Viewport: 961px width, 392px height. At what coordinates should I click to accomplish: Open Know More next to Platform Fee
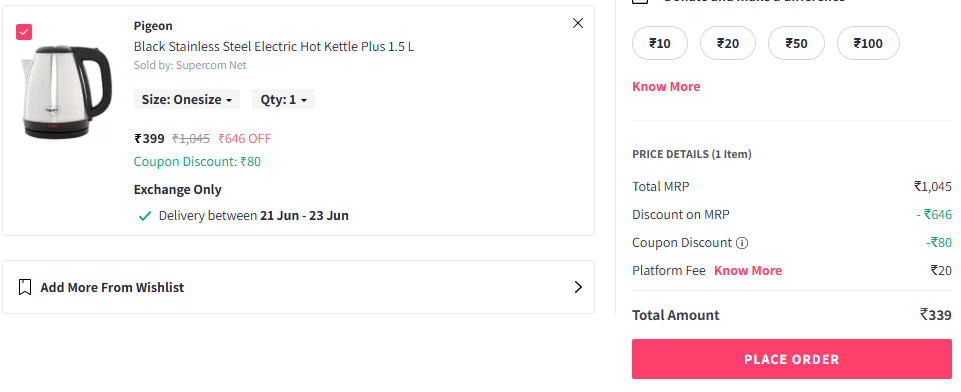click(x=748, y=271)
